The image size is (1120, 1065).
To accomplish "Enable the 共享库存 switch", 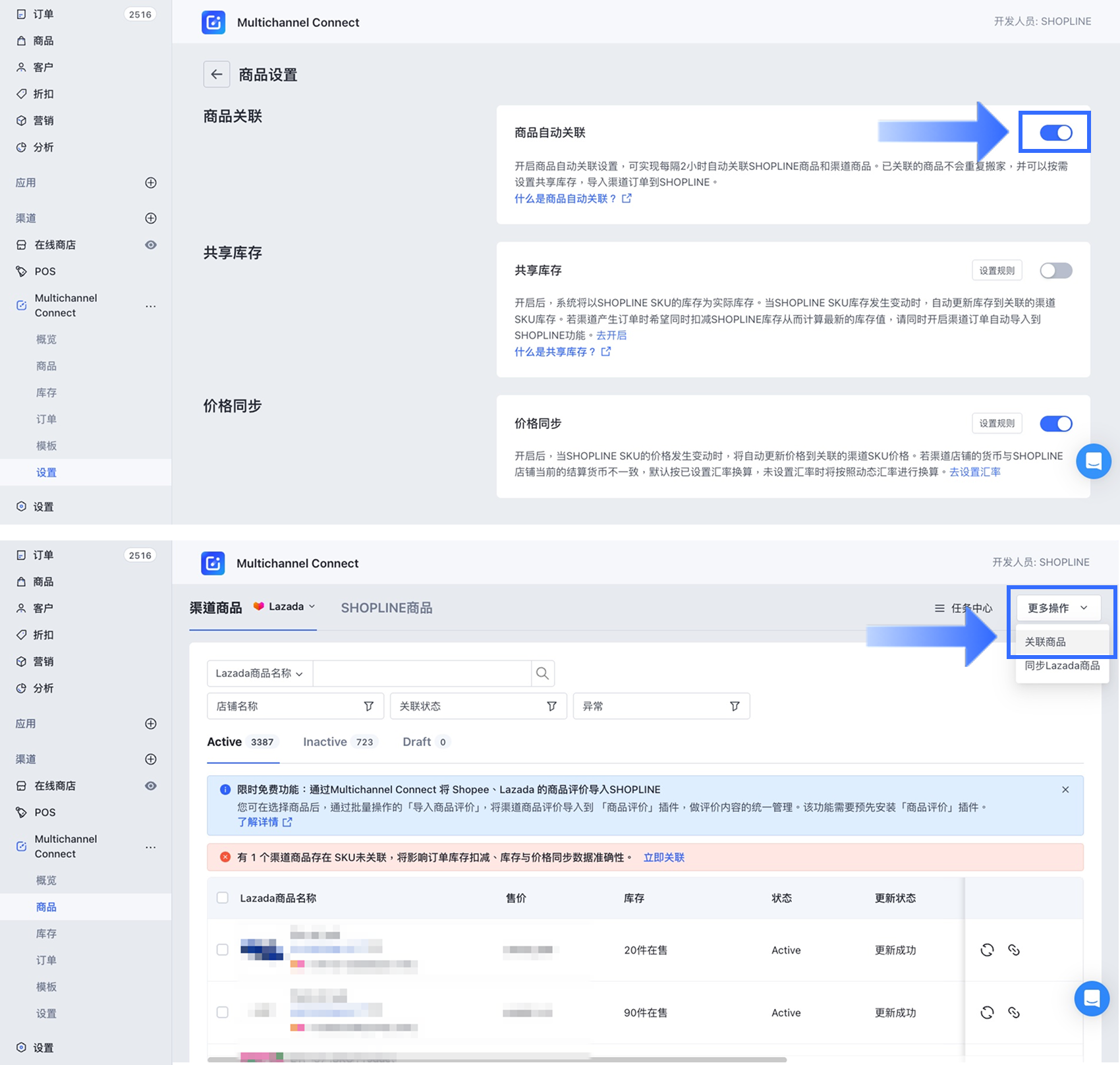I will tap(1056, 270).
